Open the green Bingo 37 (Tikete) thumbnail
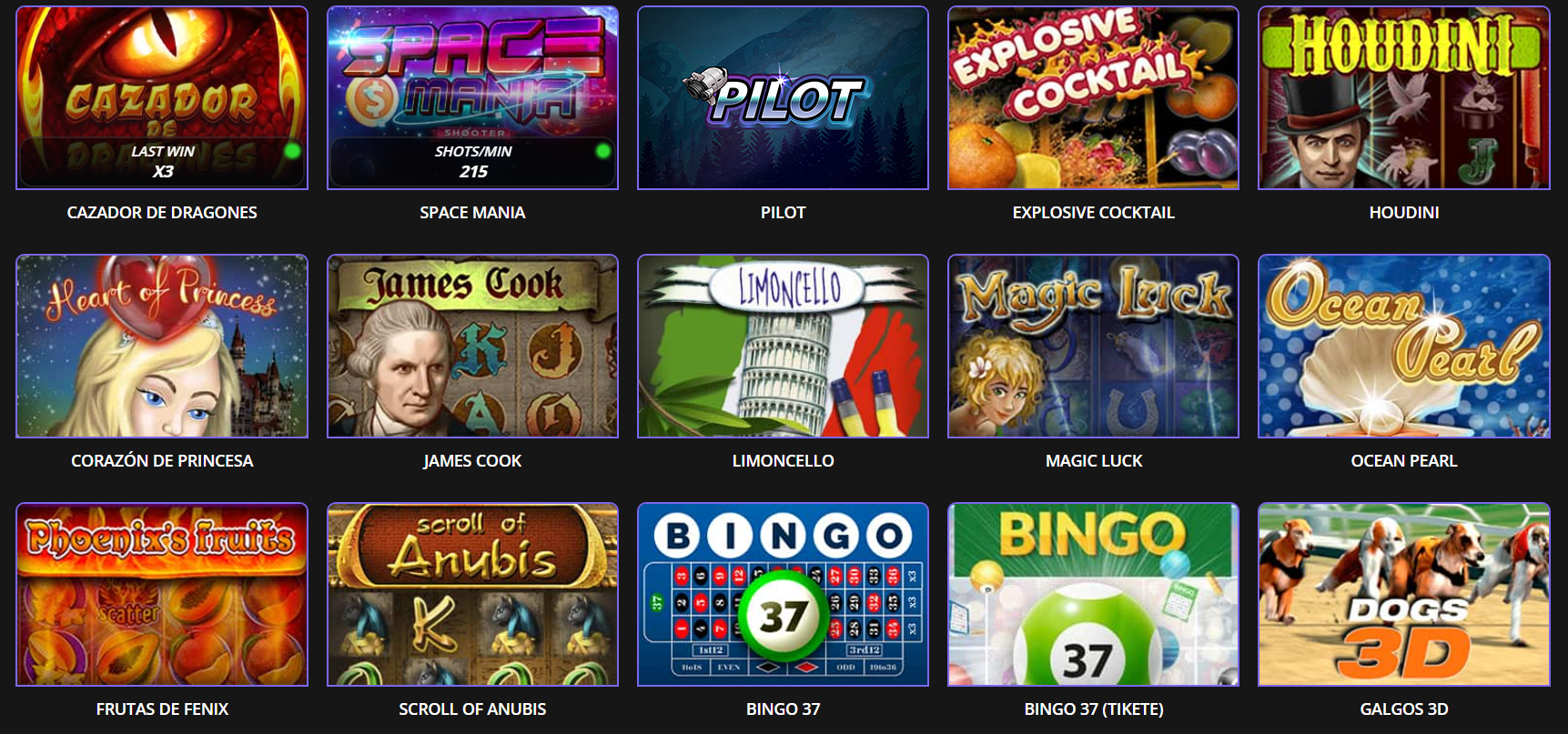 coord(1093,594)
